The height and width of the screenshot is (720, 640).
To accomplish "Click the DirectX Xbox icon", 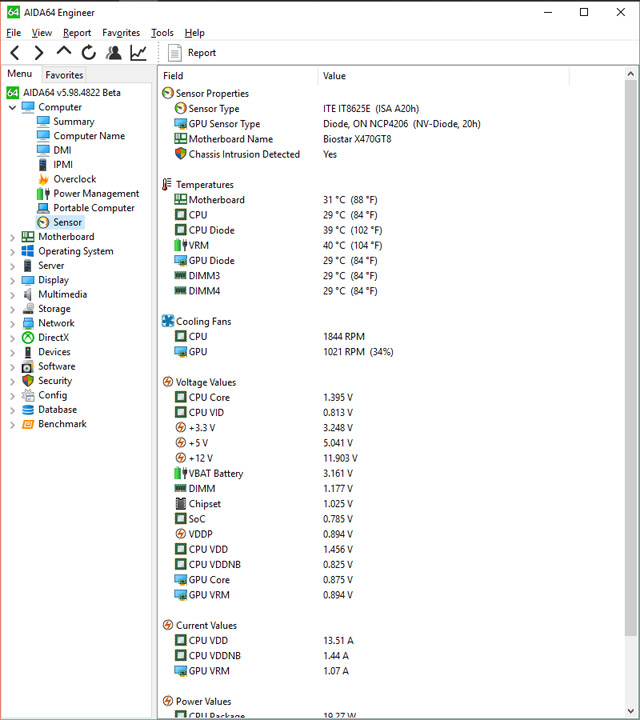I will click(28, 338).
